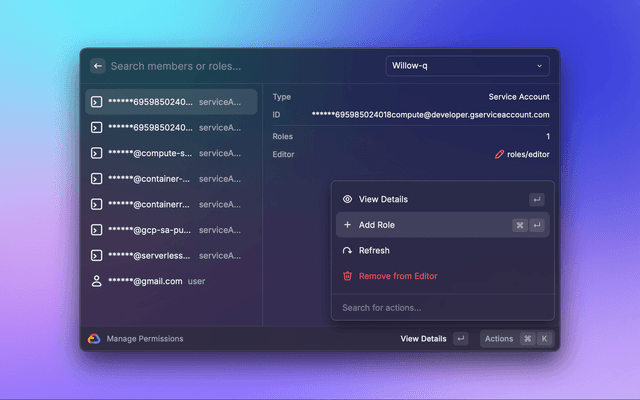Click the terminal icon of the compute-s service account

click(96, 153)
